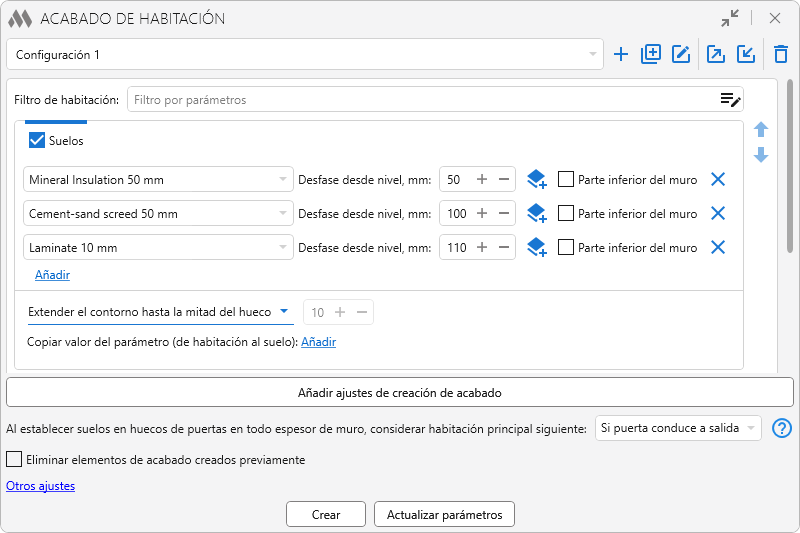Click the Crear button
Screen dimensions: 800x533
pyautogui.click(x=325, y=515)
